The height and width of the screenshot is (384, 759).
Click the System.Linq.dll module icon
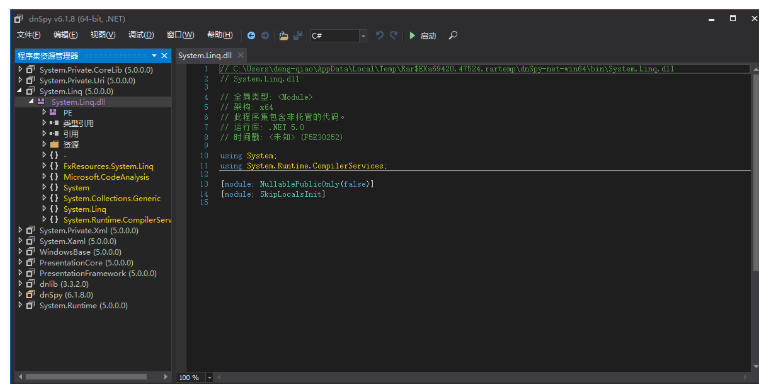pos(42,102)
